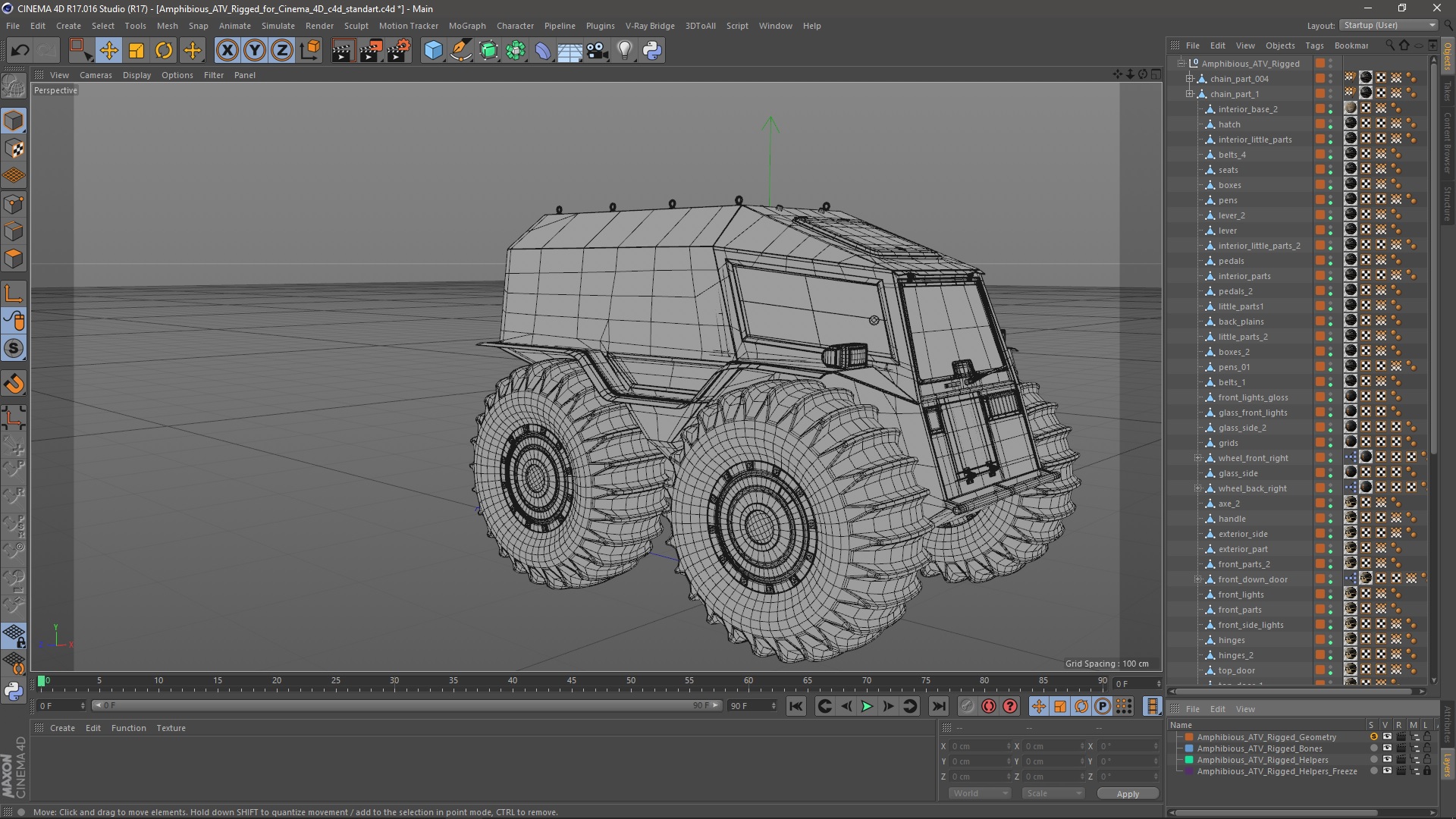Open the Mesh menu
This screenshot has height=819, width=1456.
167,26
